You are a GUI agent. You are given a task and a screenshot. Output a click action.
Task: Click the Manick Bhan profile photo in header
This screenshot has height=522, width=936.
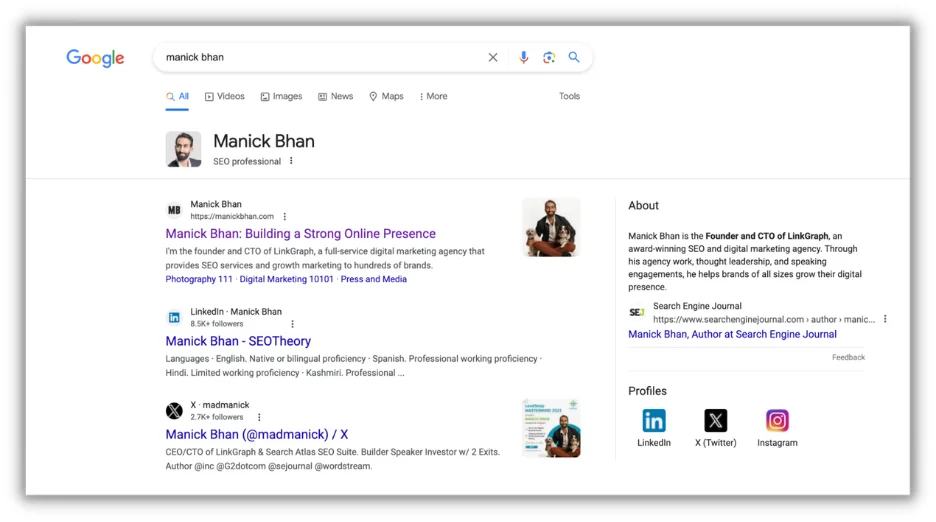tap(183, 149)
